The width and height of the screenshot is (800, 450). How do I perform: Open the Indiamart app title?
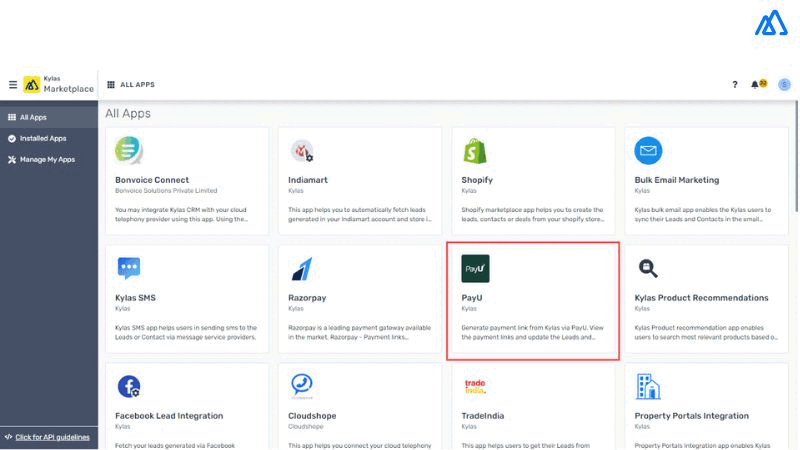[308, 180]
